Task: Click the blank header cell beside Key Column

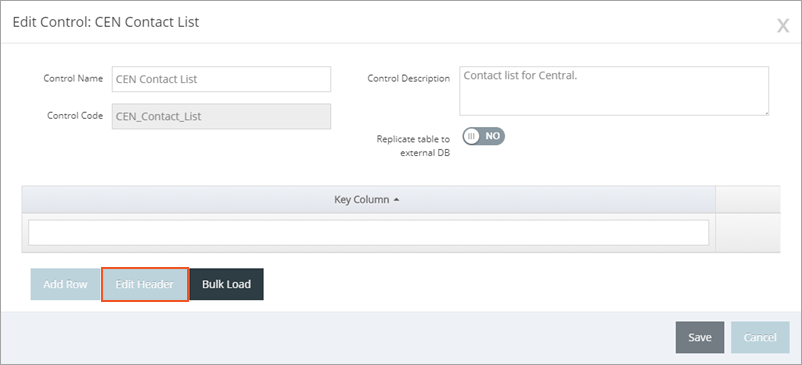Action: [x=748, y=199]
